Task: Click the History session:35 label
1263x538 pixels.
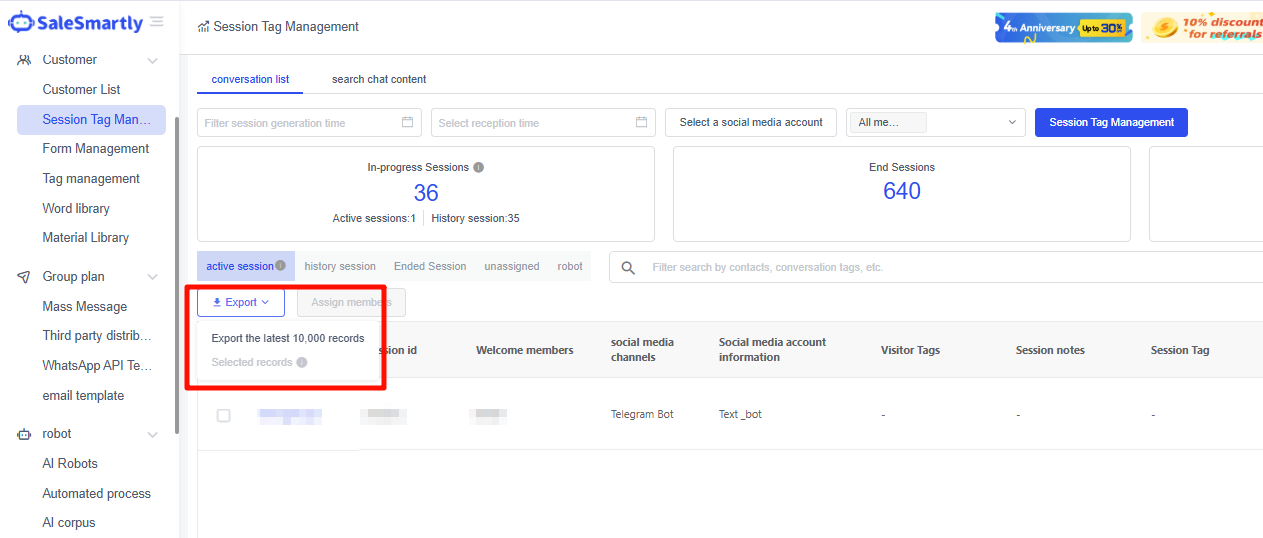Action: (x=475, y=218)
